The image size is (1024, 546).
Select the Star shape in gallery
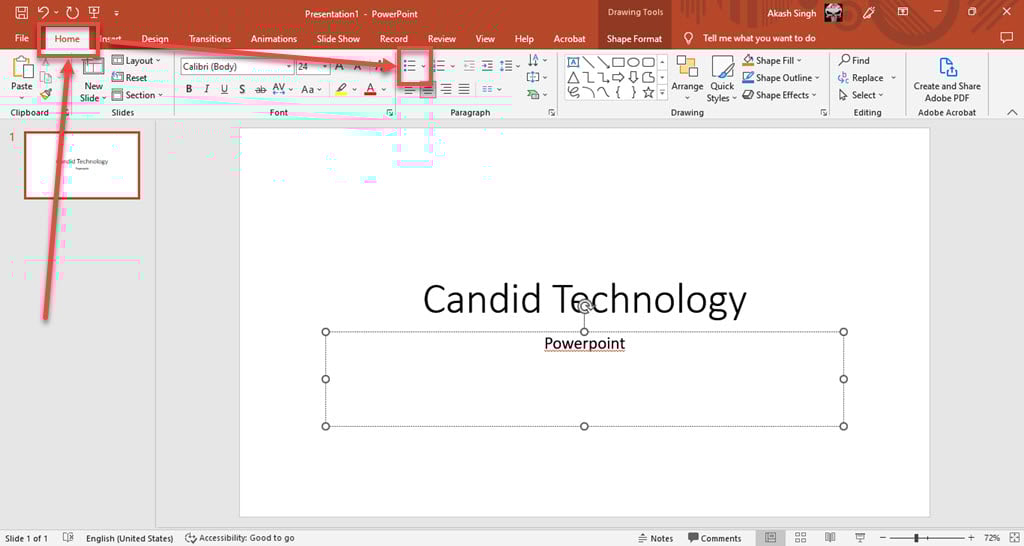(648, 93)
